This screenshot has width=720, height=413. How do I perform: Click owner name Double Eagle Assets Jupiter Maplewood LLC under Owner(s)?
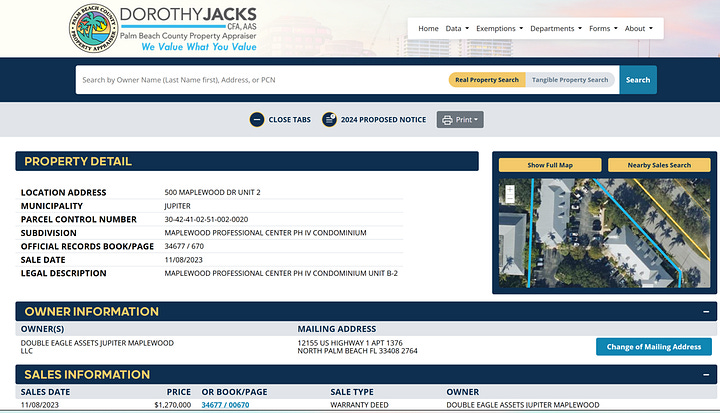click(x=97, y=347)
